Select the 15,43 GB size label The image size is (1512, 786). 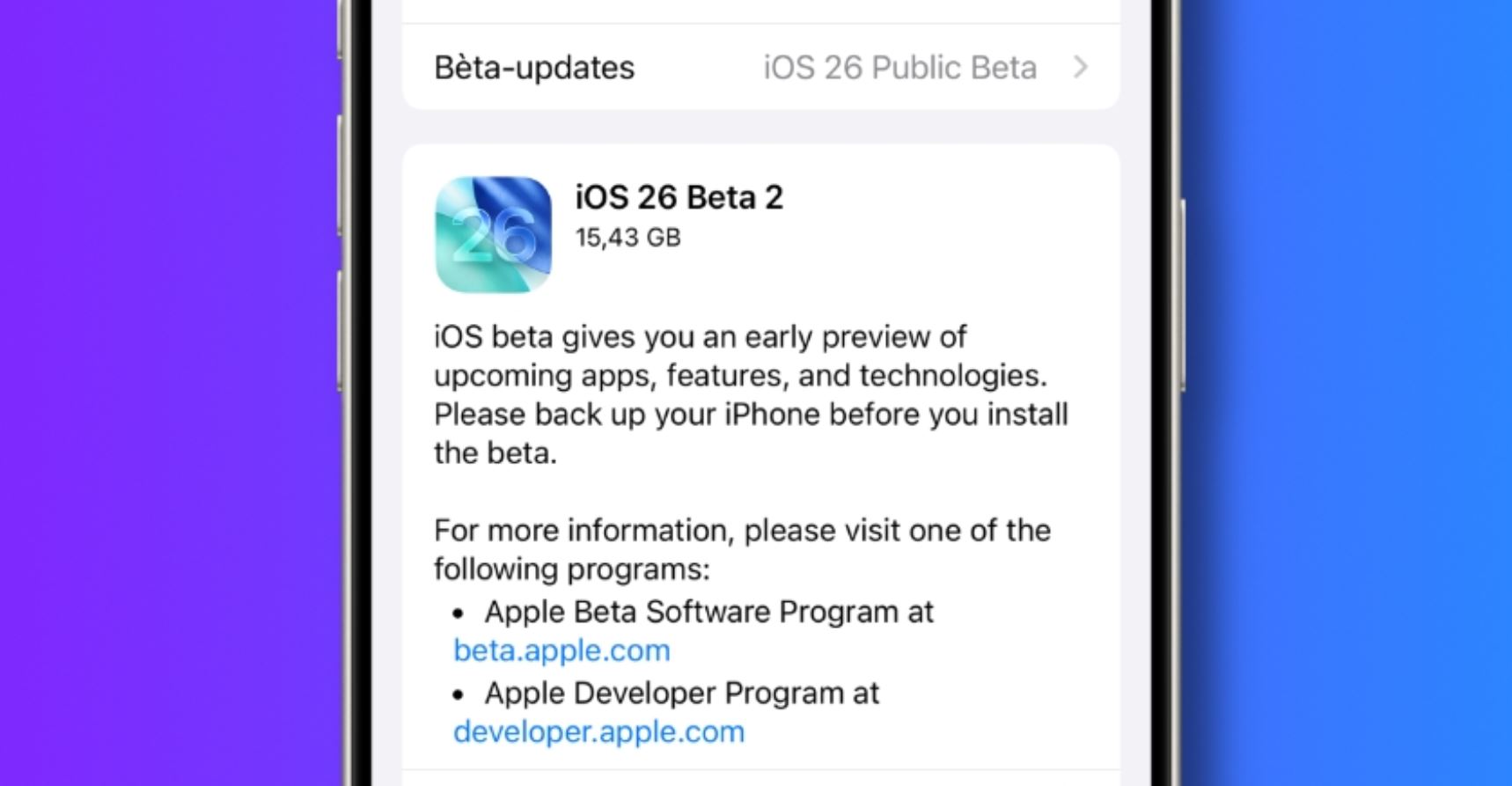pyautogui.click(x=628, y=237)
